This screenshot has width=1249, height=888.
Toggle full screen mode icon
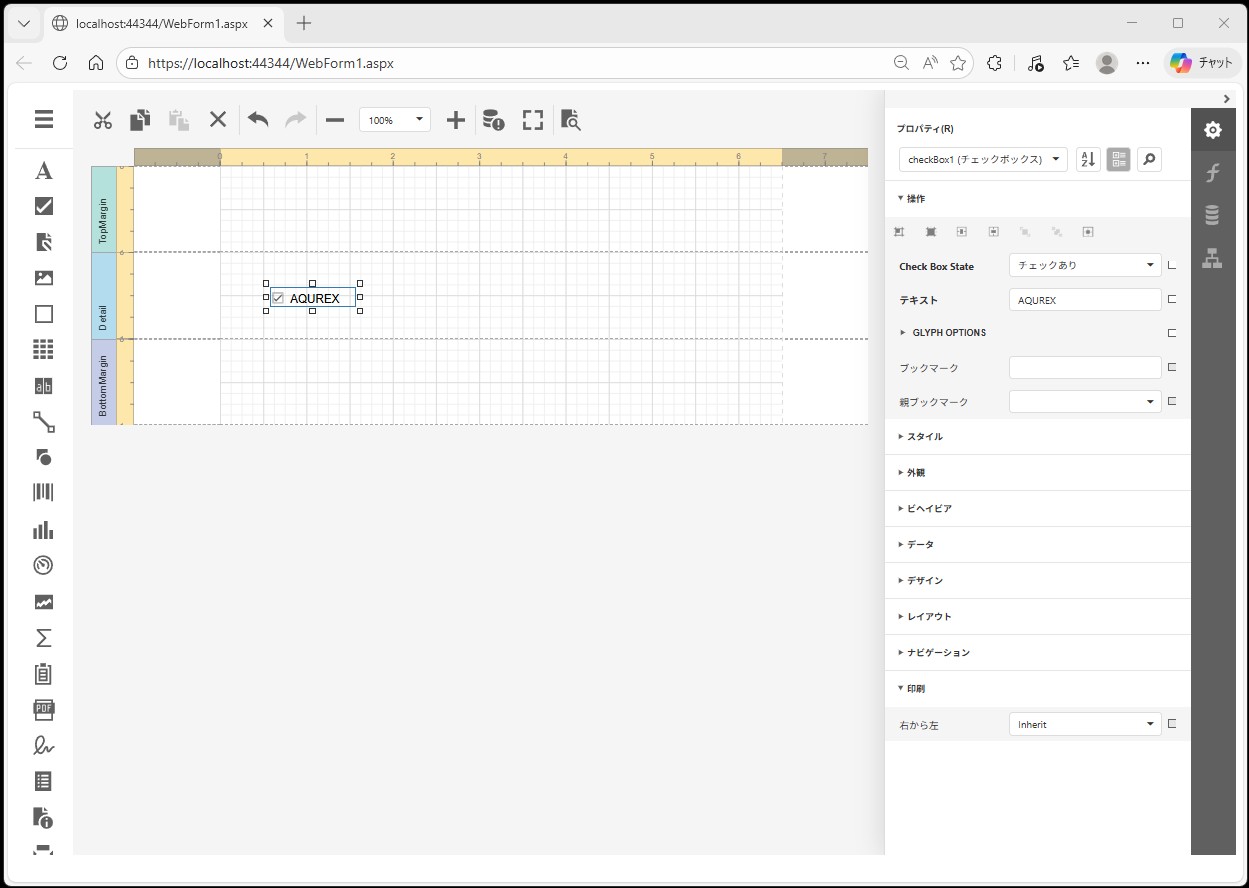point(533,120)
